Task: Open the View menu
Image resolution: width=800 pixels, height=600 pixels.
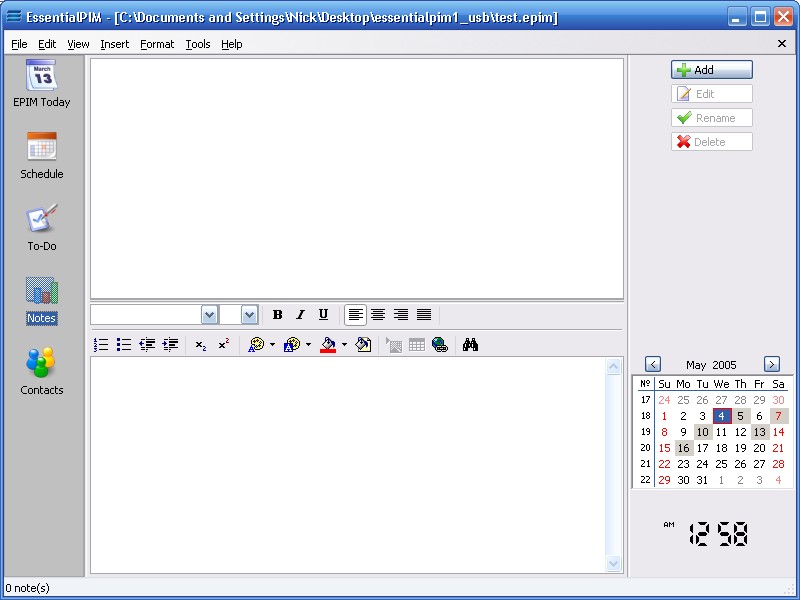Action: tap(78, 44)
